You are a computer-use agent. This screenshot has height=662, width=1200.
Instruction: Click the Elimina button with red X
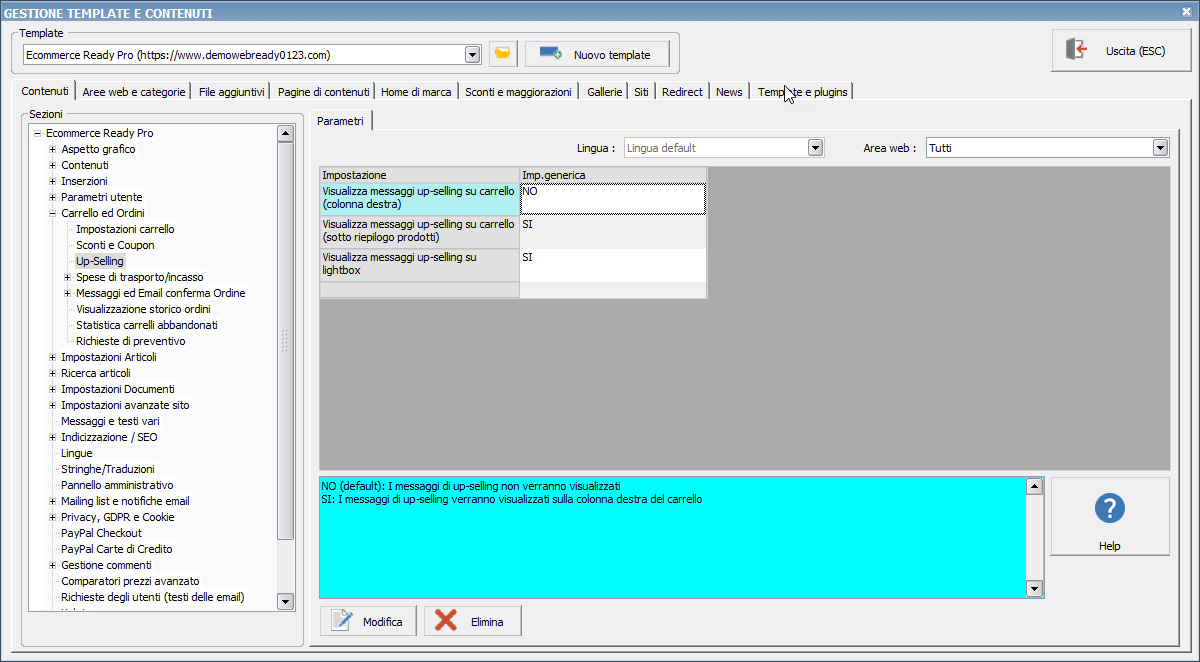[472, 621]
